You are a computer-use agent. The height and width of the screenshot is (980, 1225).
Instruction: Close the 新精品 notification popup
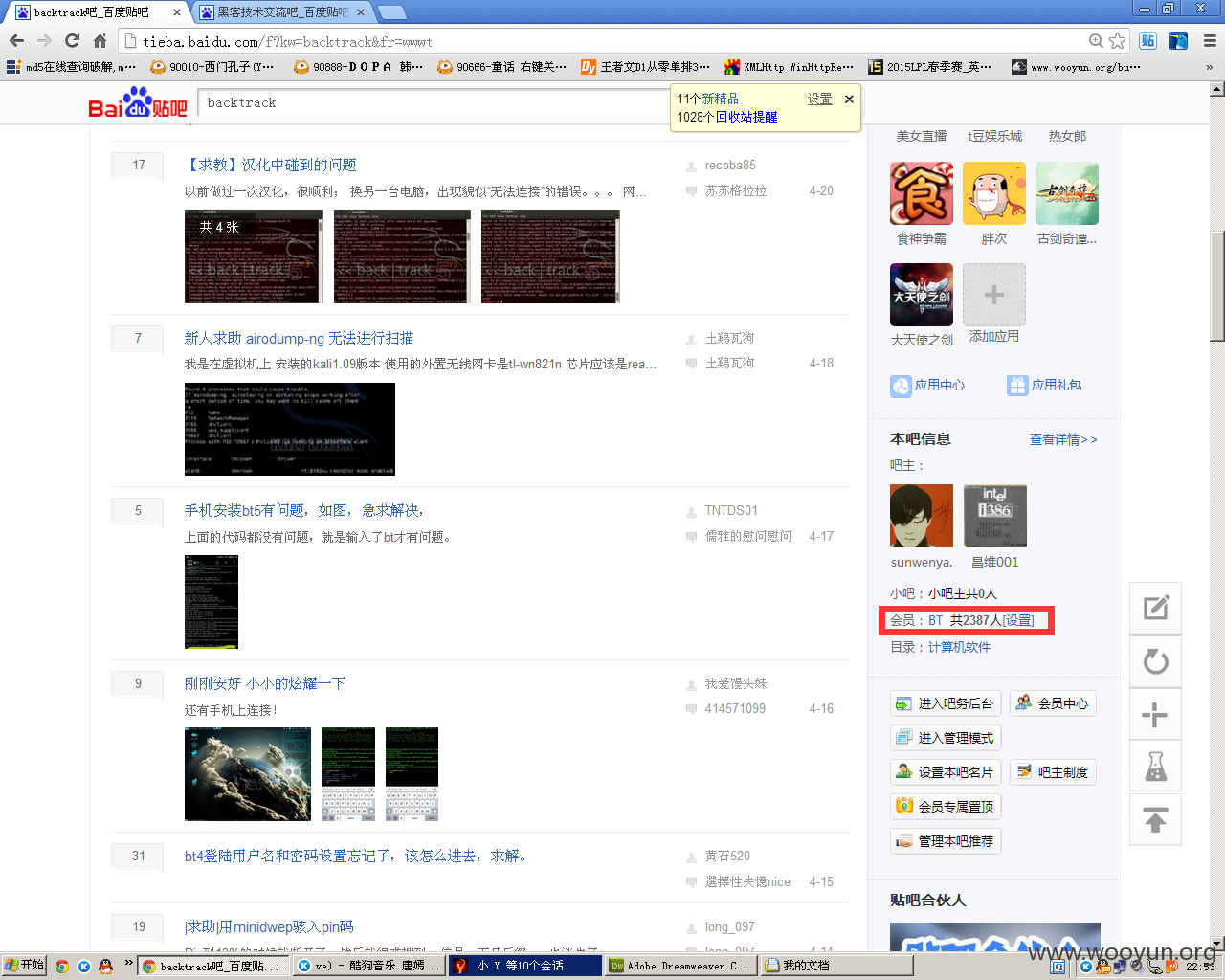click(x=849, y=99)
